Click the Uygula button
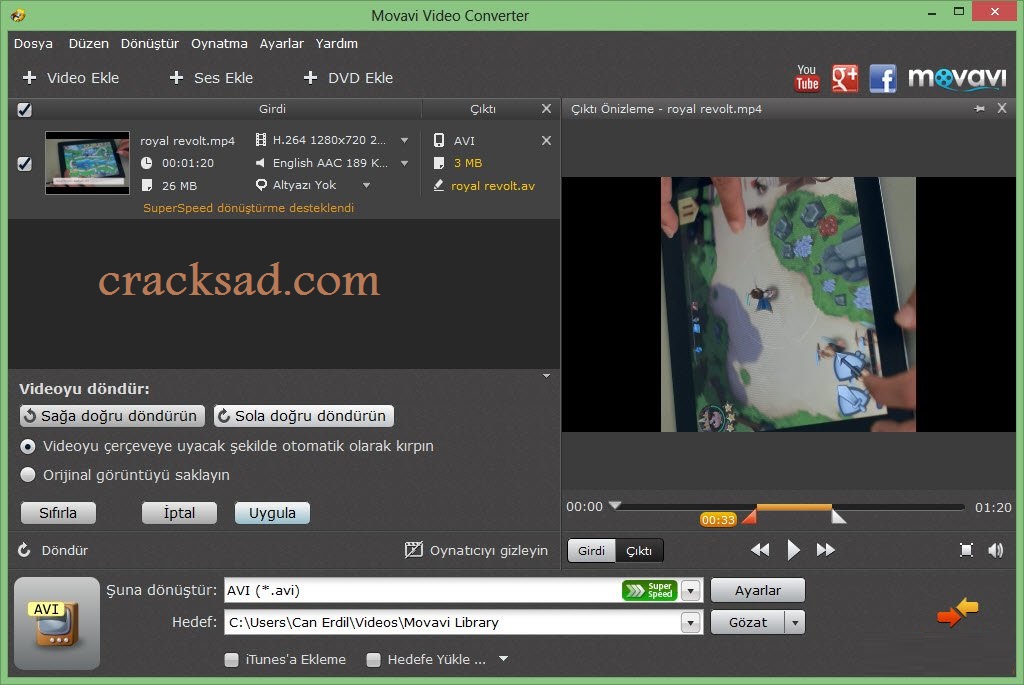 click(272, 513)
